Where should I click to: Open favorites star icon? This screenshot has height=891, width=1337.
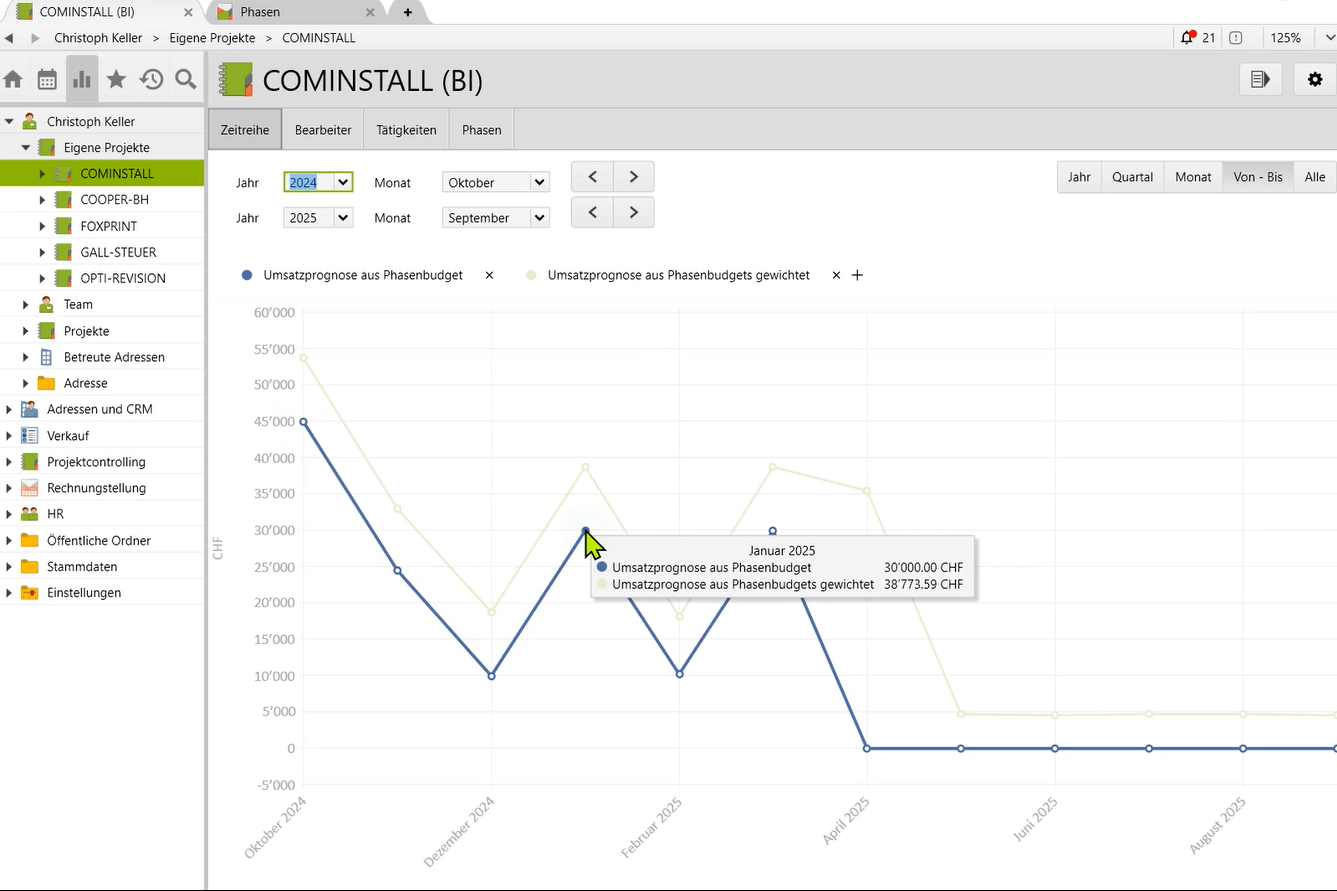pos(116,80)
